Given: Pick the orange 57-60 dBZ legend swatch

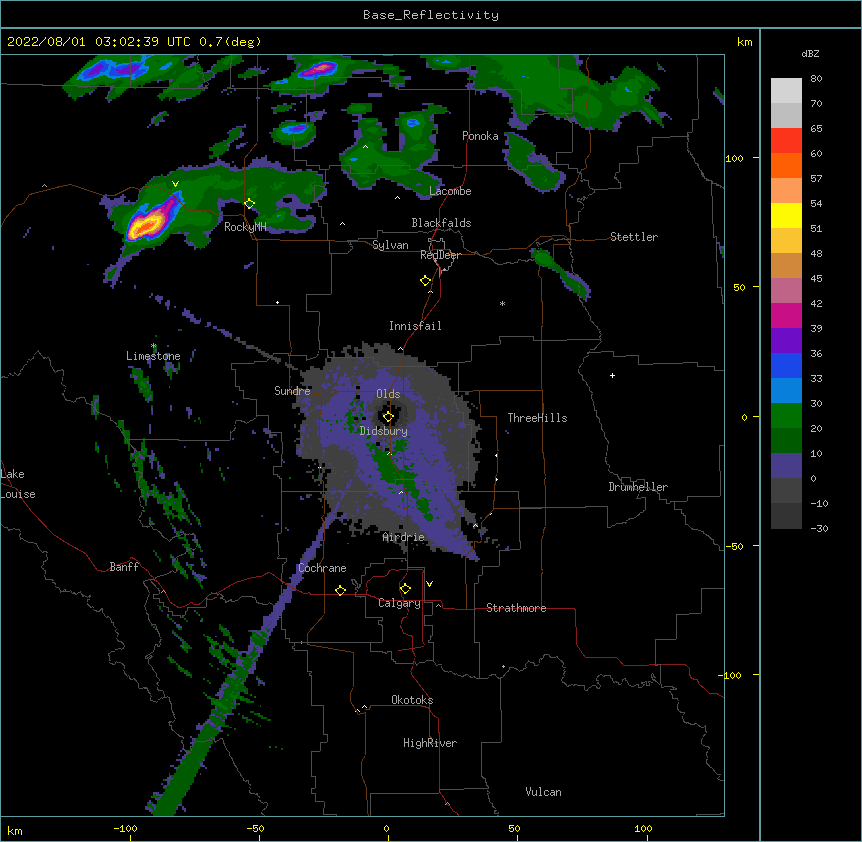Looking at the screenshot, I should click(x=786, y=165).
